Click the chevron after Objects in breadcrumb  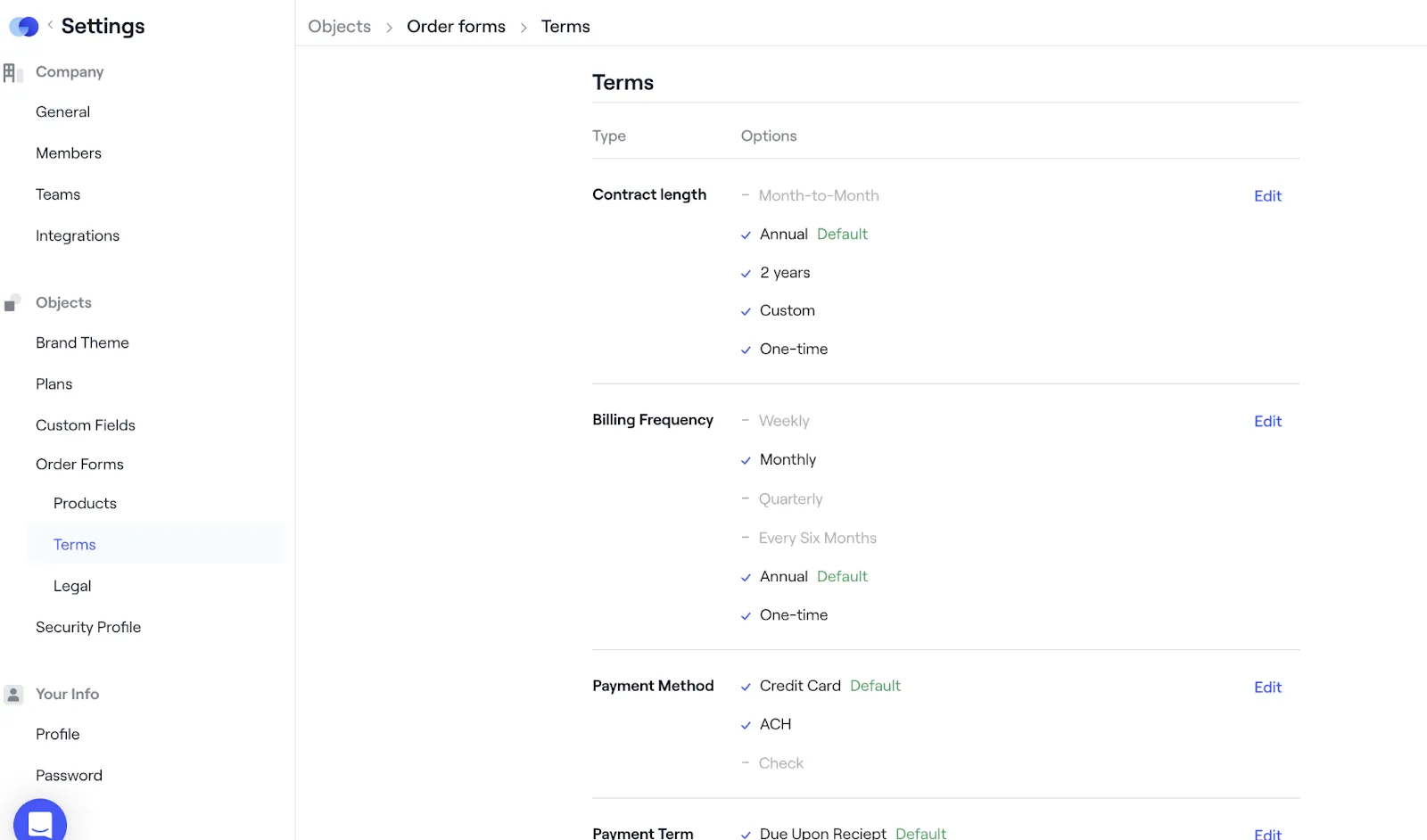[x=389, y=28]
